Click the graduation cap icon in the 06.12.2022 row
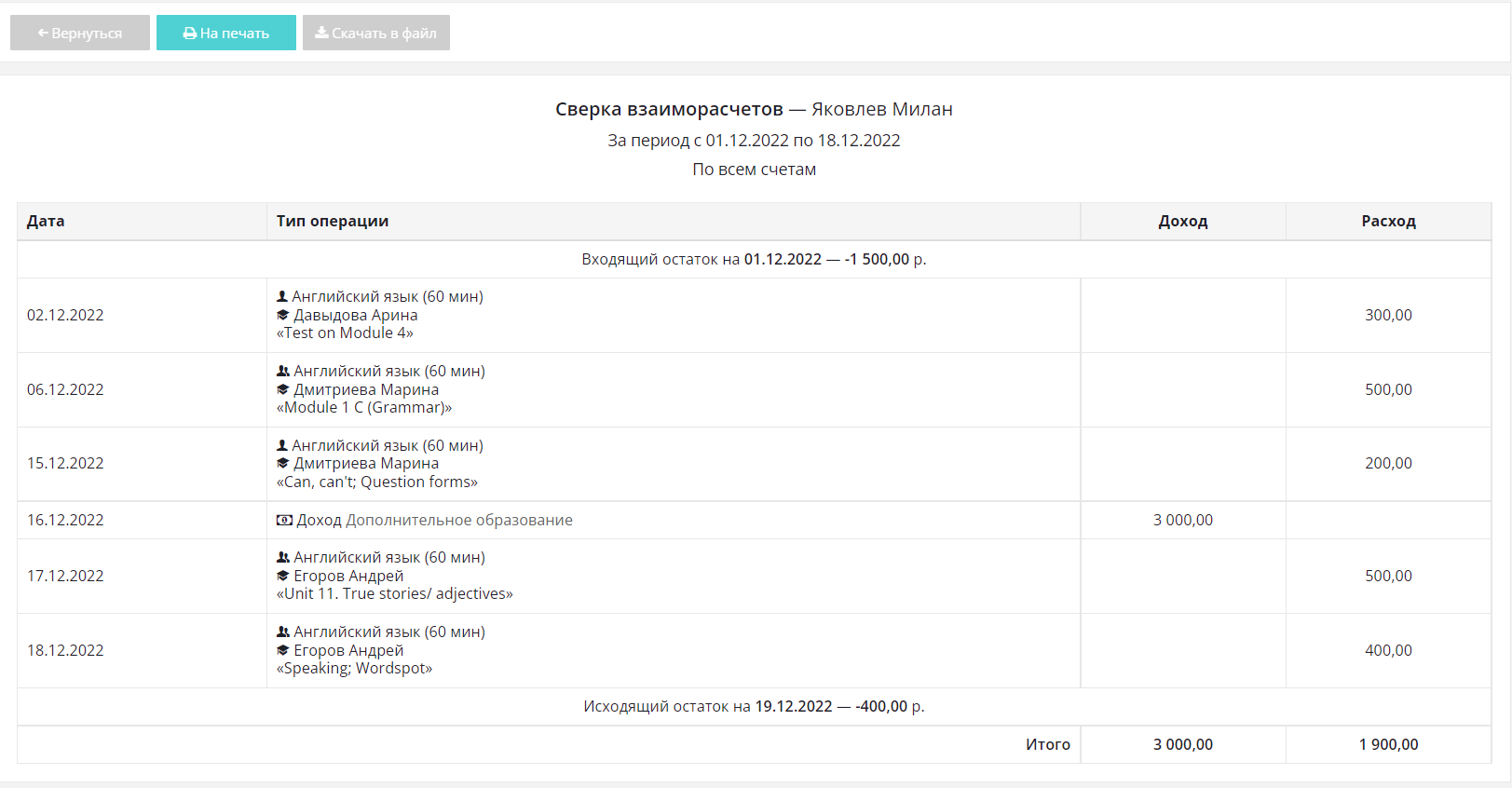The width and height of the screenshot is (1512, 788). 283,389
